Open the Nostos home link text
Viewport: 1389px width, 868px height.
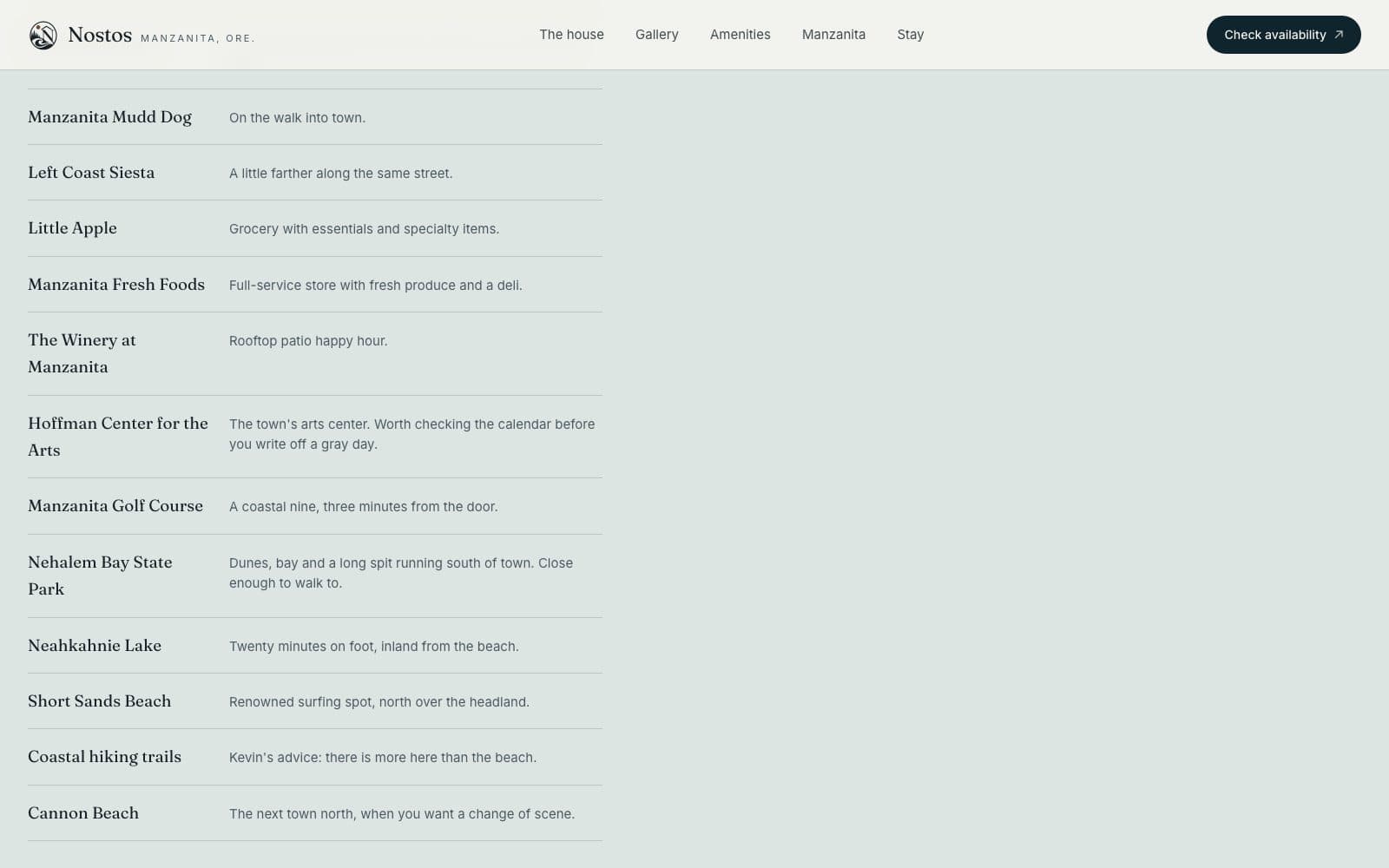click(100, 35)
